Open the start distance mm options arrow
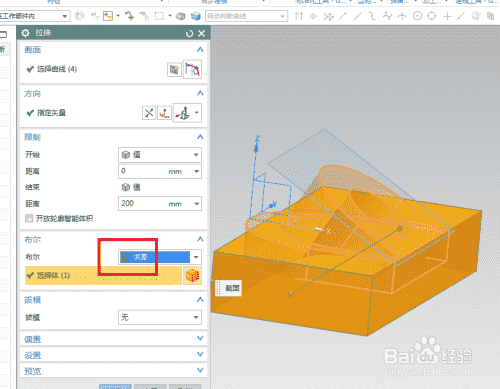The height and width of the screenshot is (389, 500). coord(196,171)
